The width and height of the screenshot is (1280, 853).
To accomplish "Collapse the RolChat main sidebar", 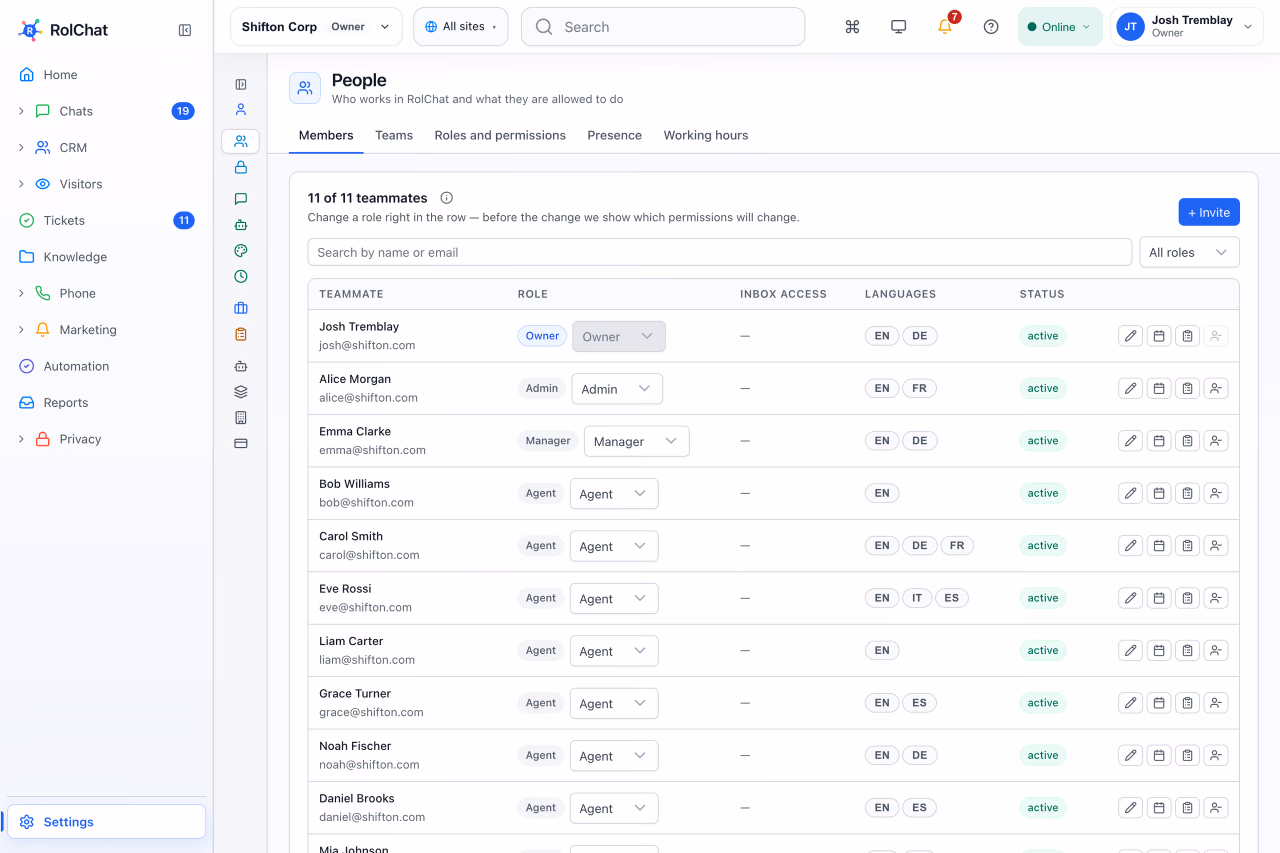I will point(185,30).
